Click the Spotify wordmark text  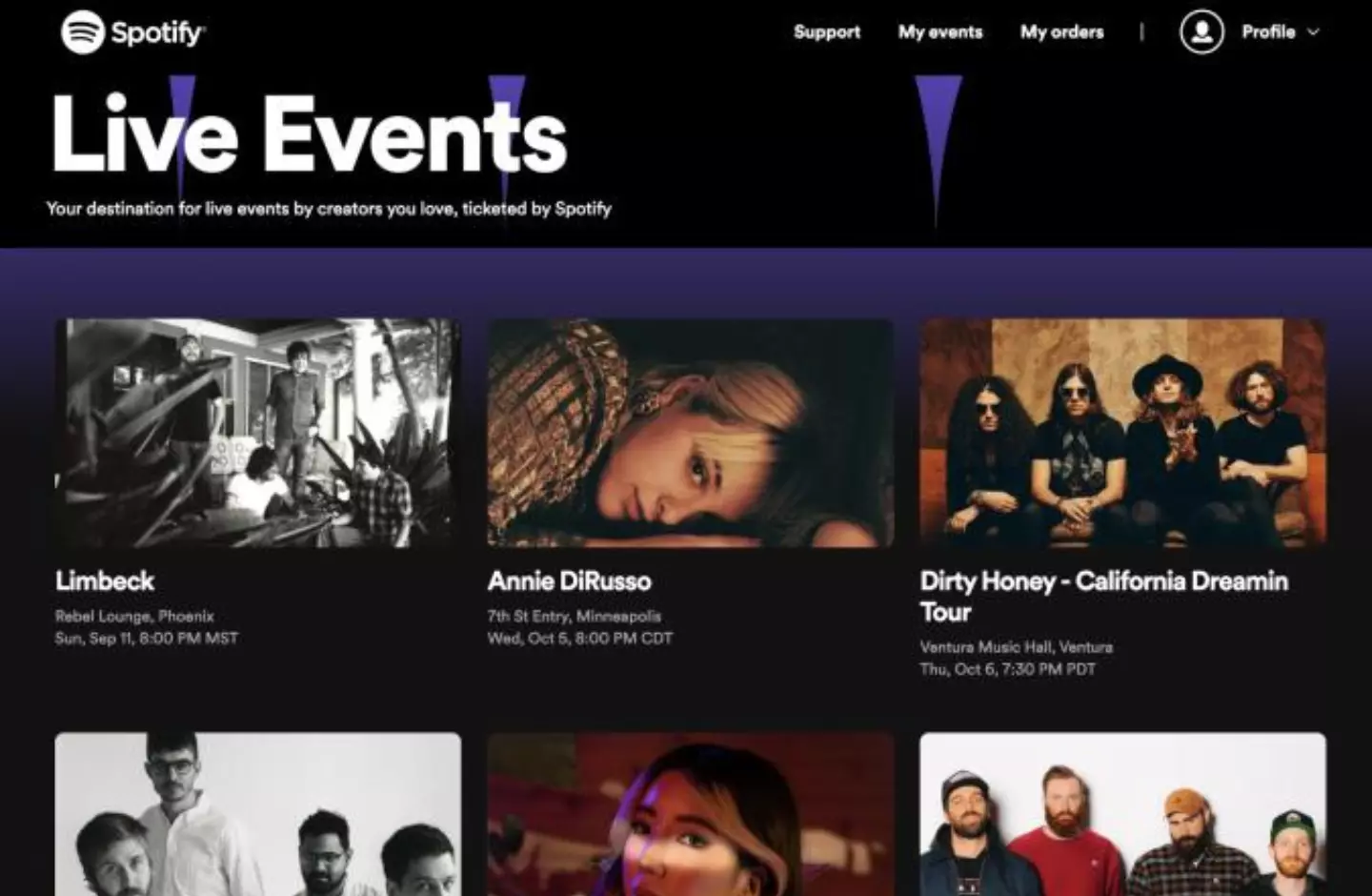157,33
